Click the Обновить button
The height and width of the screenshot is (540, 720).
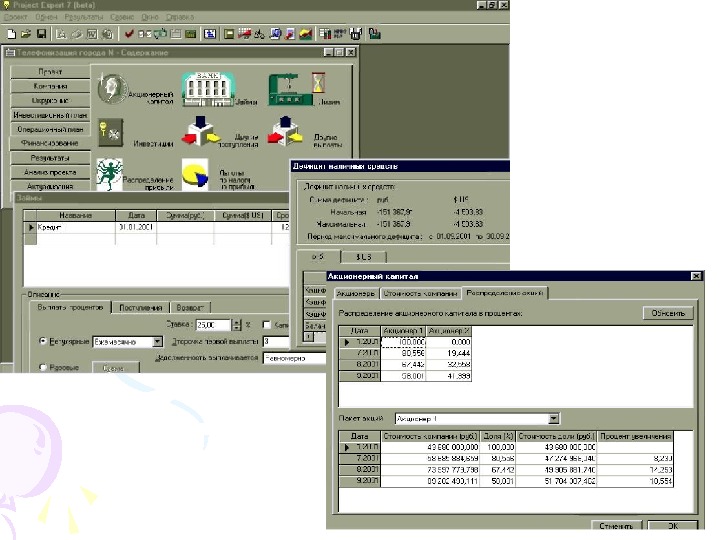[668, 313]
